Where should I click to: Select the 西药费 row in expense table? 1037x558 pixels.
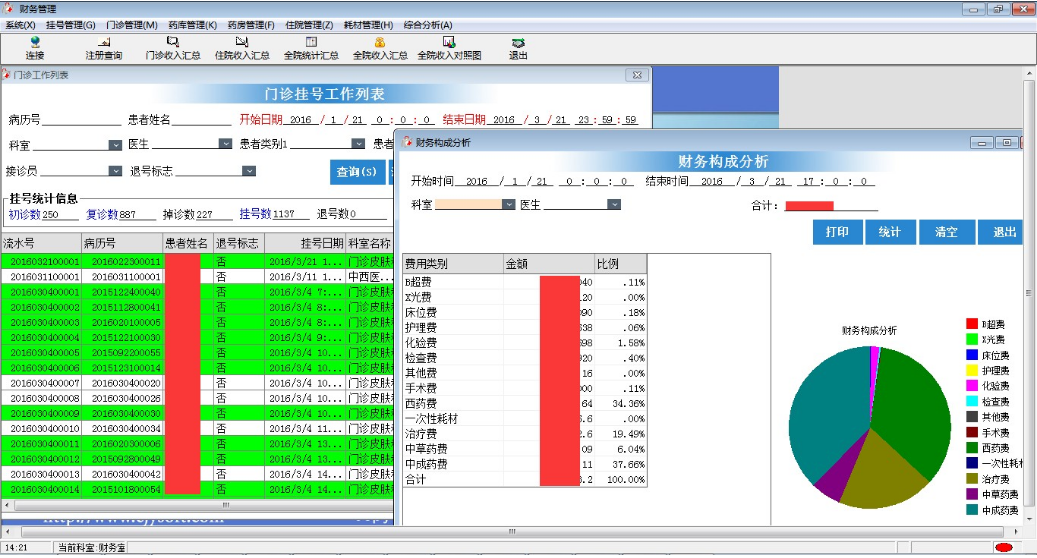pos(524,404)
